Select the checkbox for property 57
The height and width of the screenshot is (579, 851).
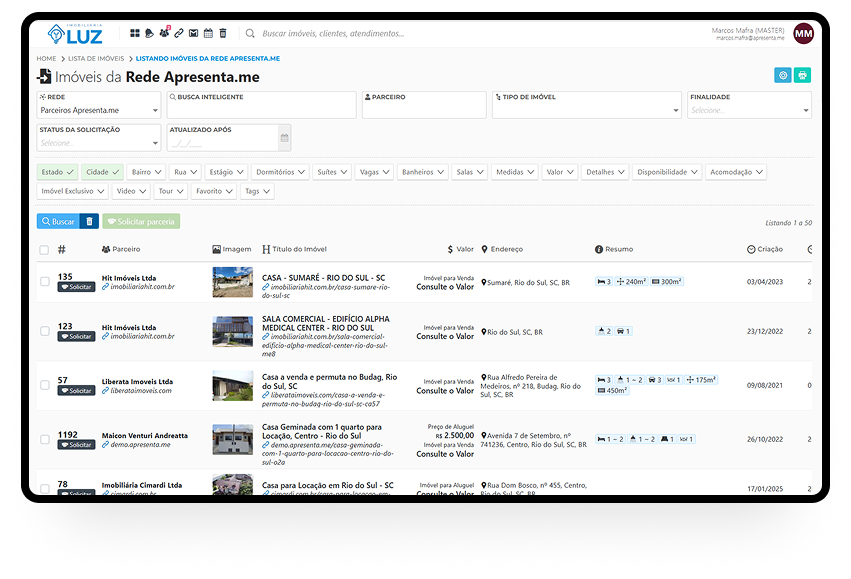[x=45, y=385]
